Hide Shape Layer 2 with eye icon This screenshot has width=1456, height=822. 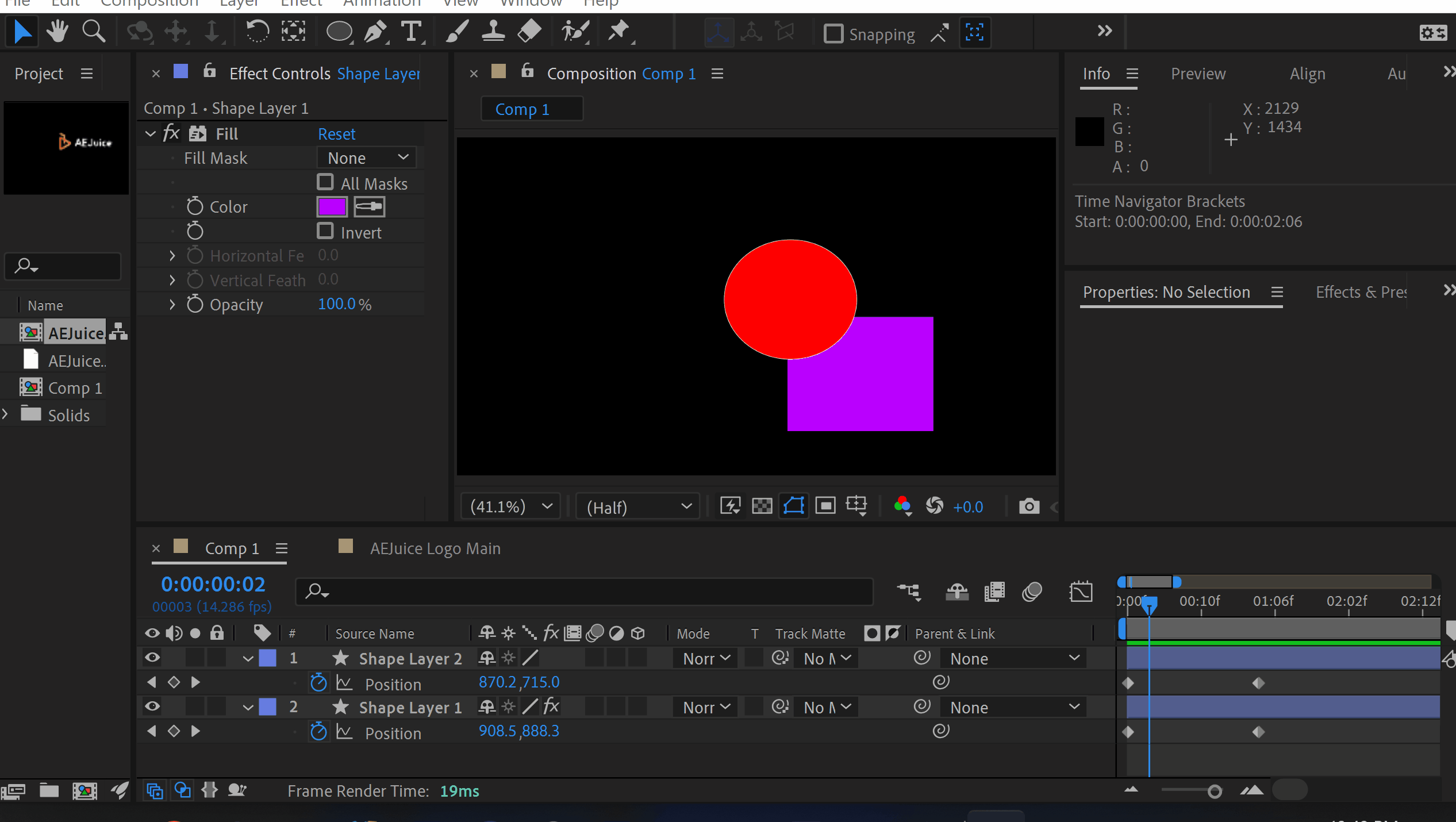pos(152,658)
